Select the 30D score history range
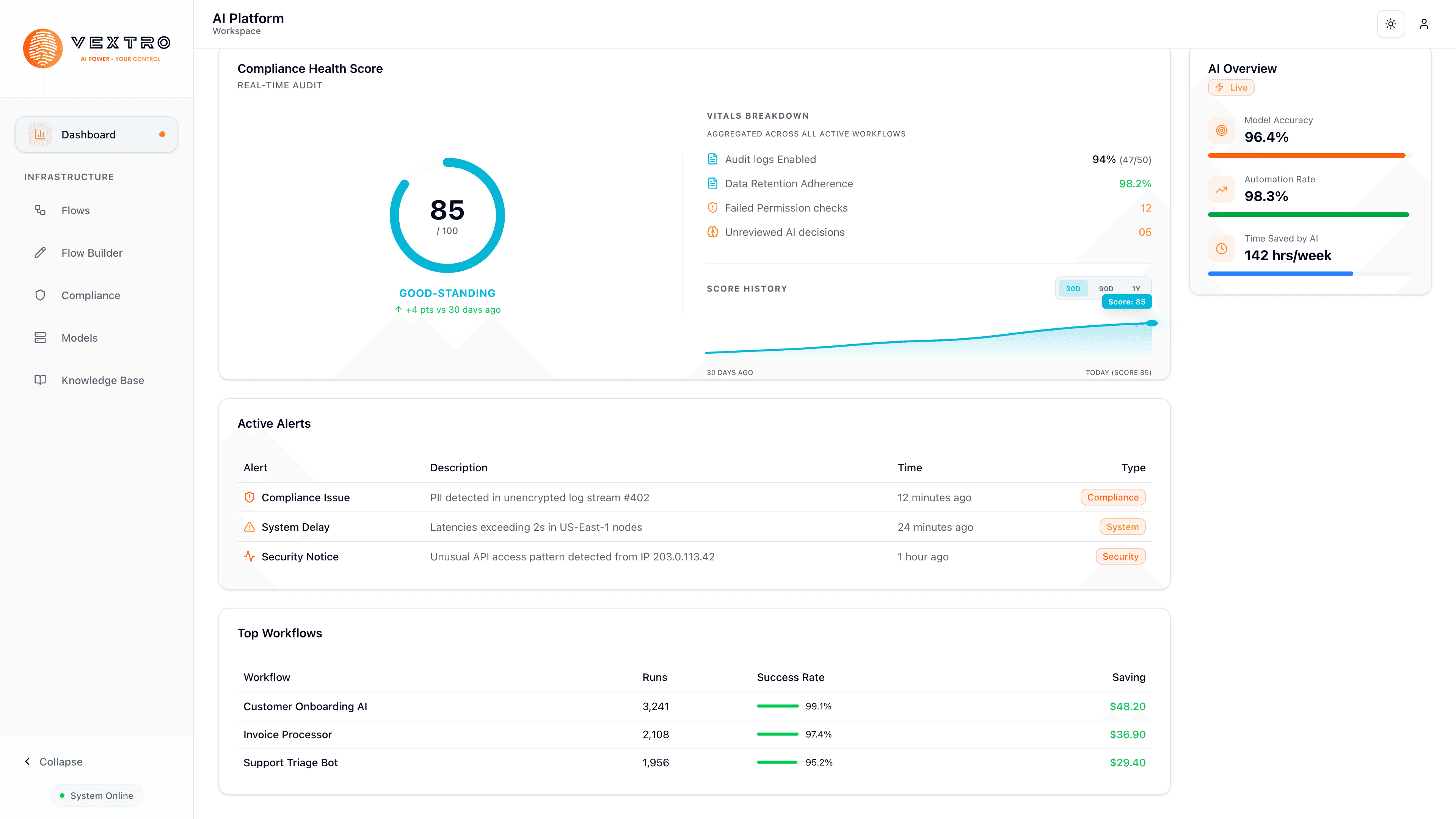The height and width of the screenshot is (819, 1456). (1073, 288)
